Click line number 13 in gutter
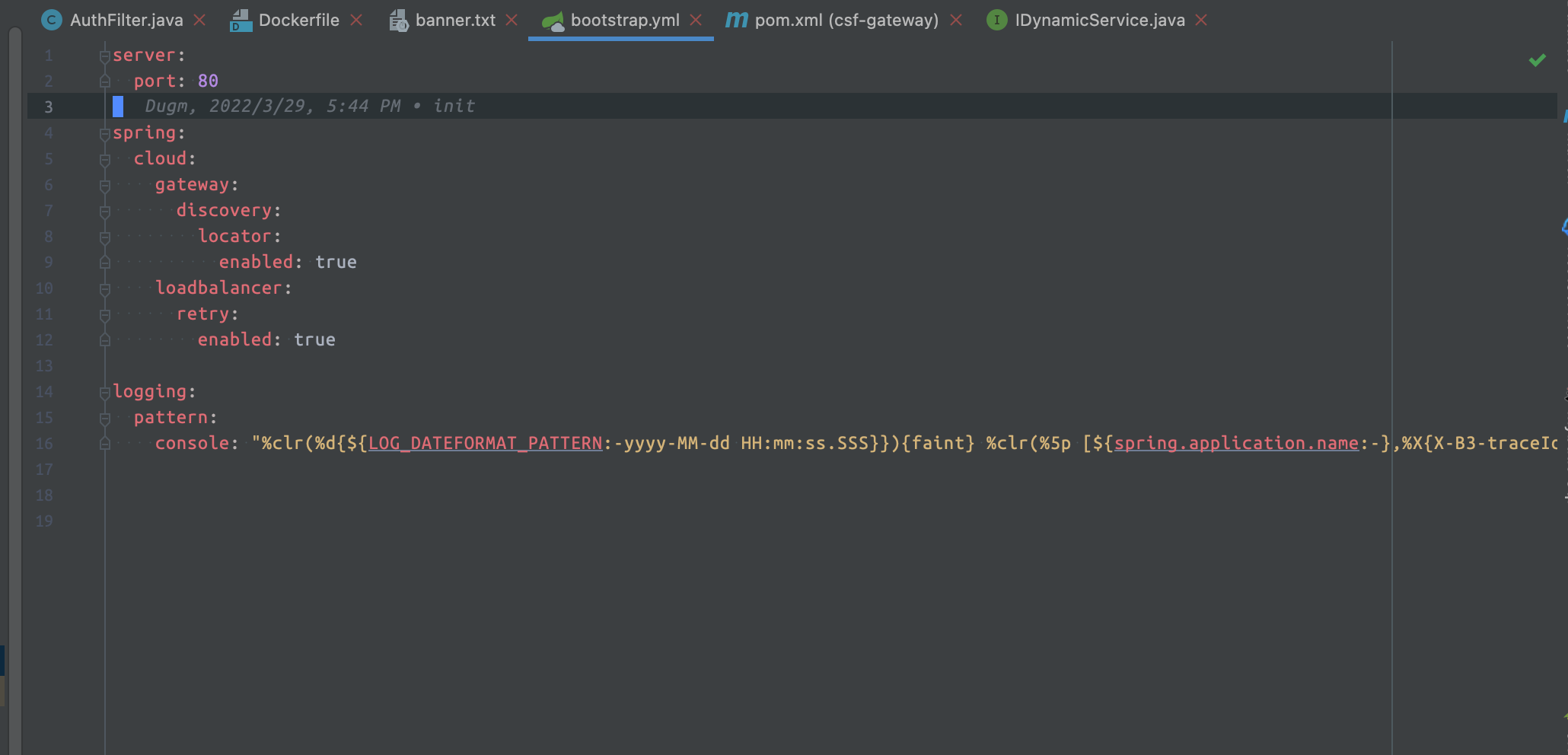 click(x=44, y=366)
